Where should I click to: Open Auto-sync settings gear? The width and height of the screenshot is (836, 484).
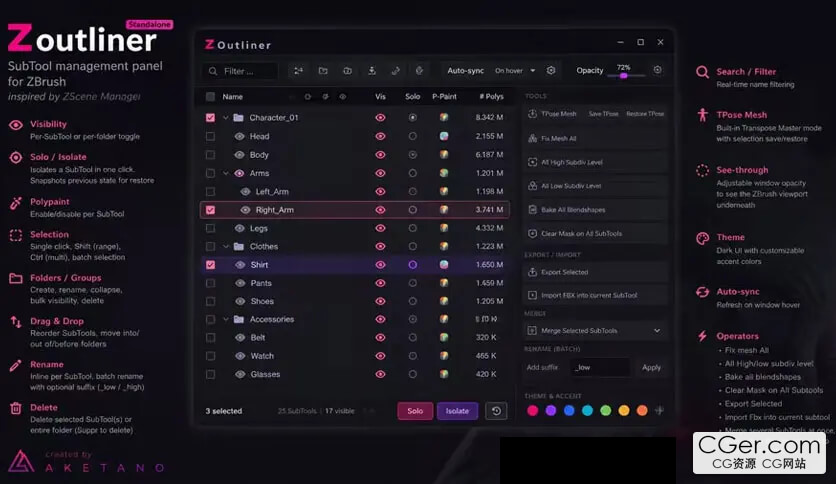click(x=551, y=70)
